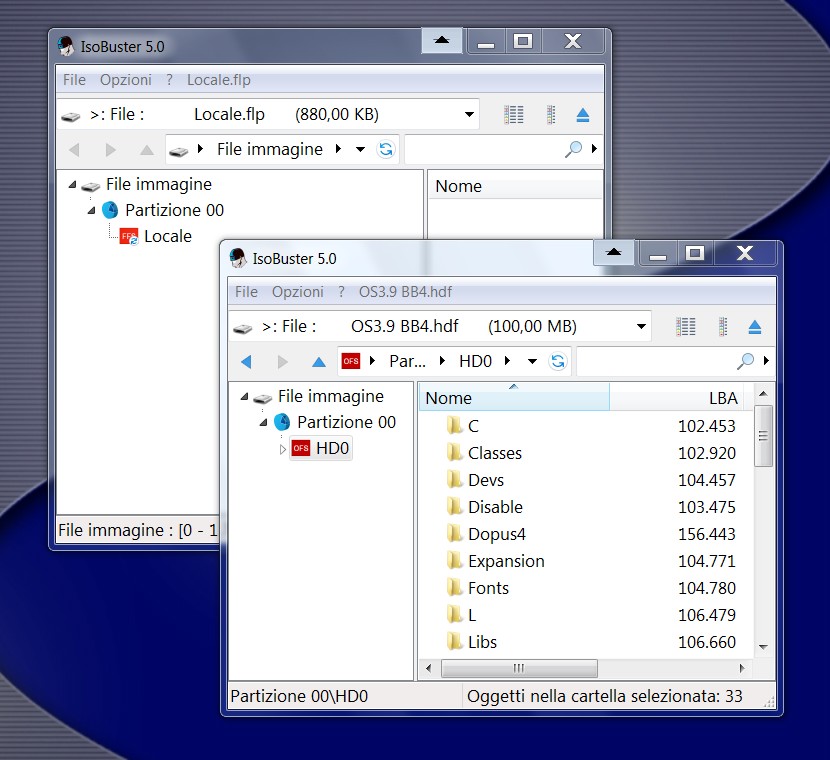Viewport: 830px width, 760px height.
Task: Click blue up-folder arrow in front window
Action: [318, 361]
